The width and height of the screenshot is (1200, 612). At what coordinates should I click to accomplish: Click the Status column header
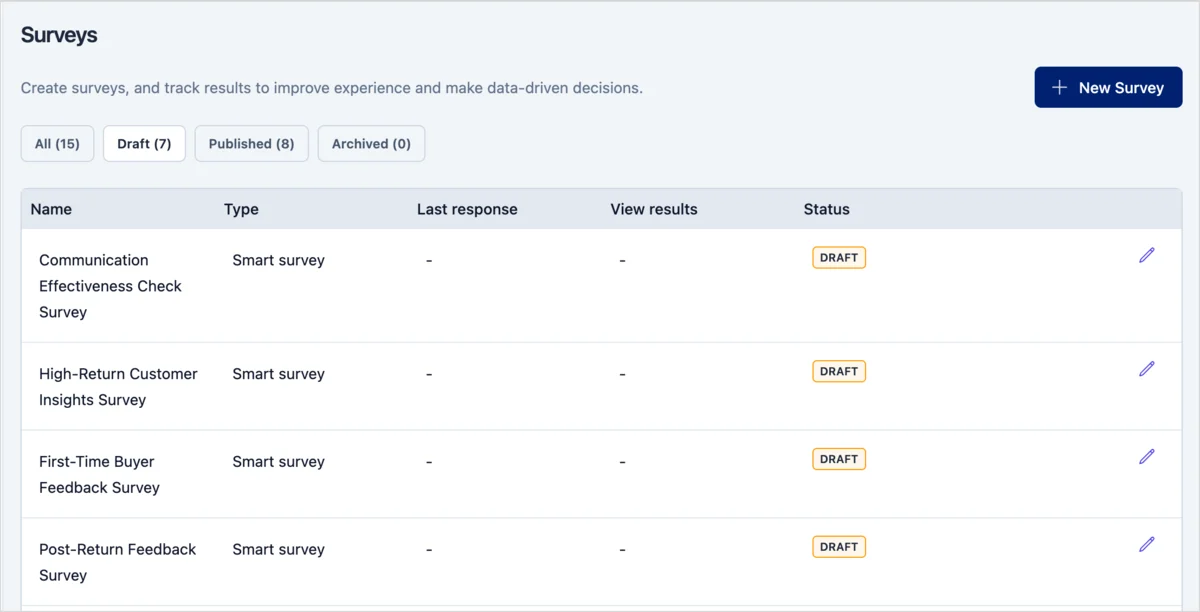tap(826, 209)
